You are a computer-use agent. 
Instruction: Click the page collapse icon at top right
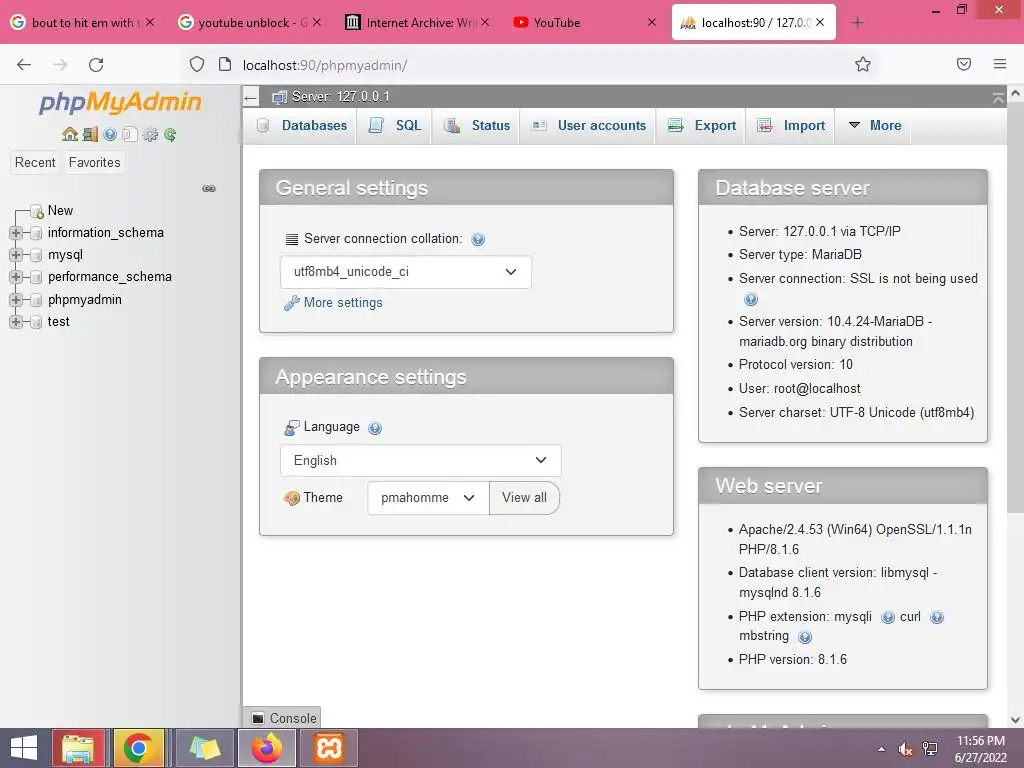click(998, 98)
